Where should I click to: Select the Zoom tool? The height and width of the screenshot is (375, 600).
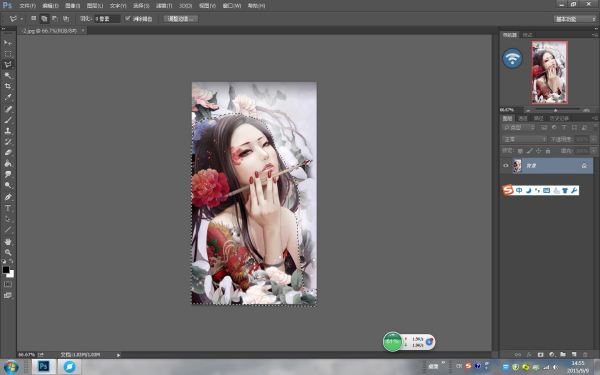[x=8, y=253]
